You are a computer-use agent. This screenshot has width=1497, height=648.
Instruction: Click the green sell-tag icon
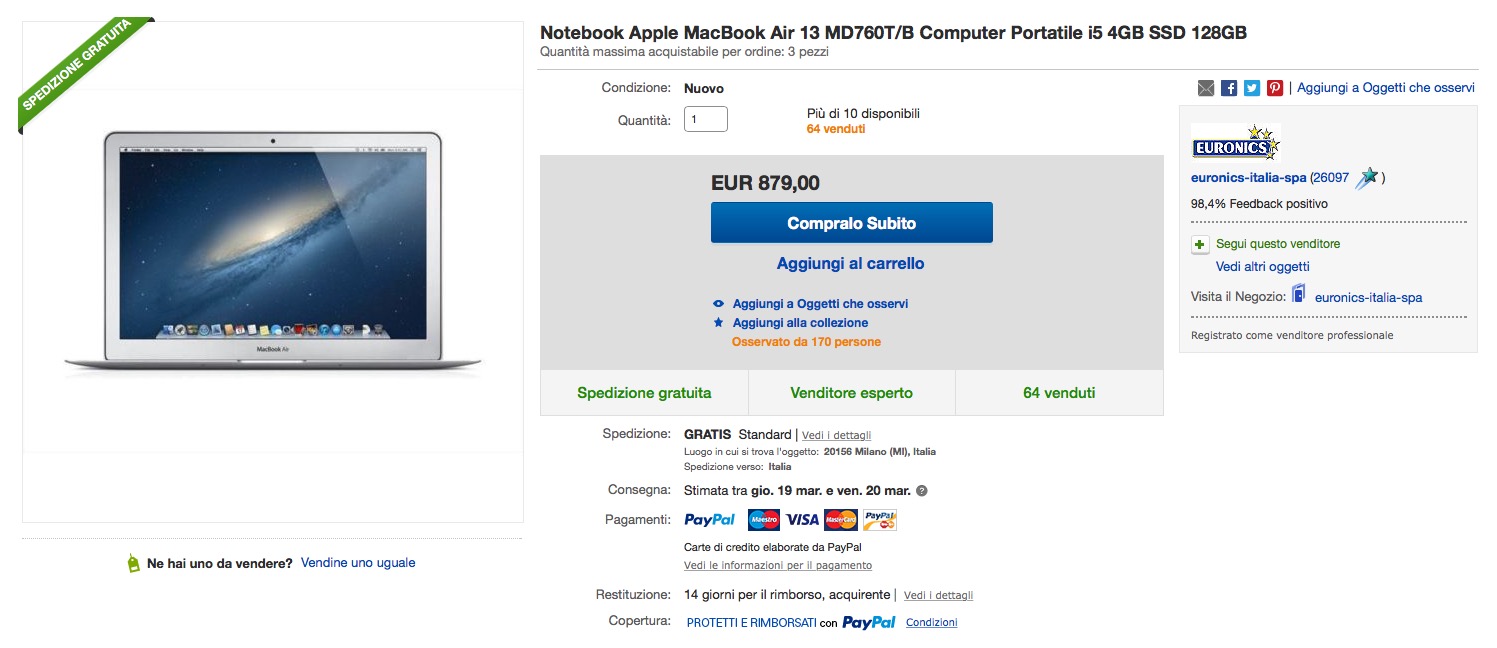(x=134, y=564)
